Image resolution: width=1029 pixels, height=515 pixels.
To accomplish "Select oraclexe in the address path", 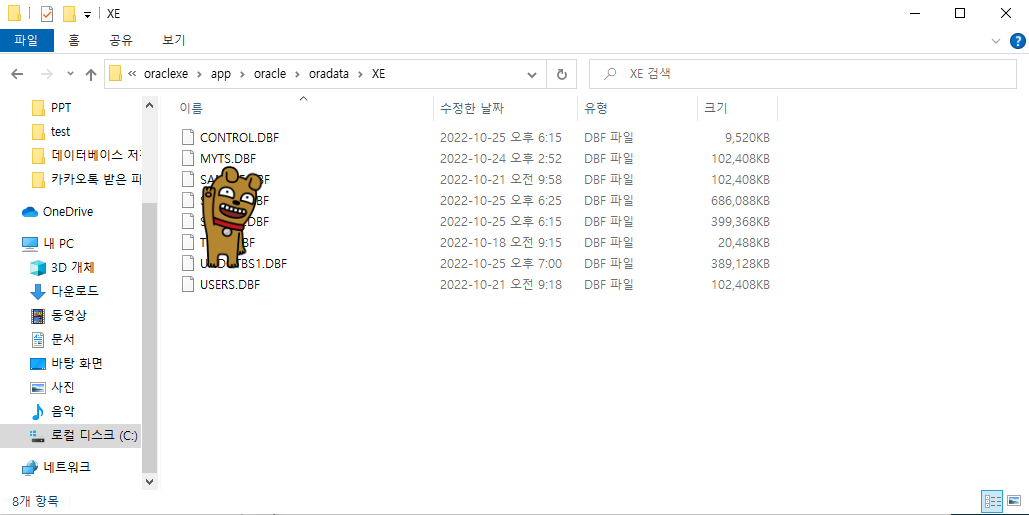I will coord(166,74).
